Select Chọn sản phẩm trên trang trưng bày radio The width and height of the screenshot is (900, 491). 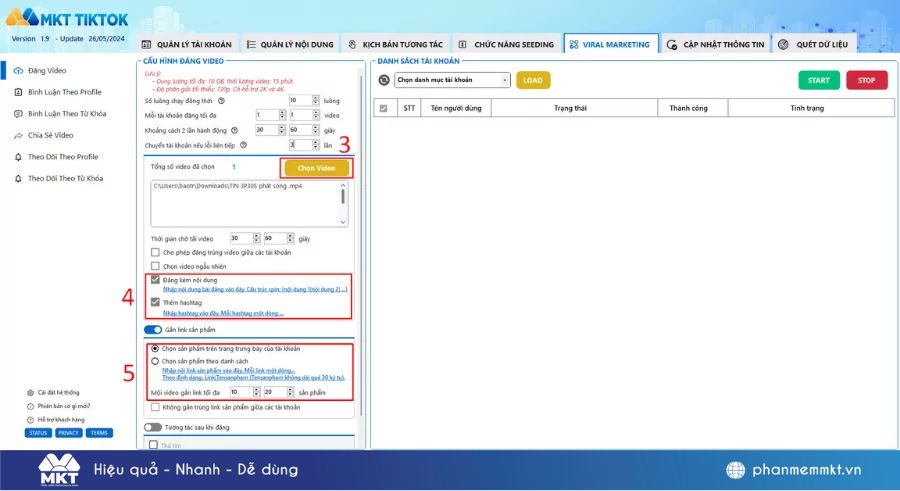pyautogui.click(x=155, y=349)
